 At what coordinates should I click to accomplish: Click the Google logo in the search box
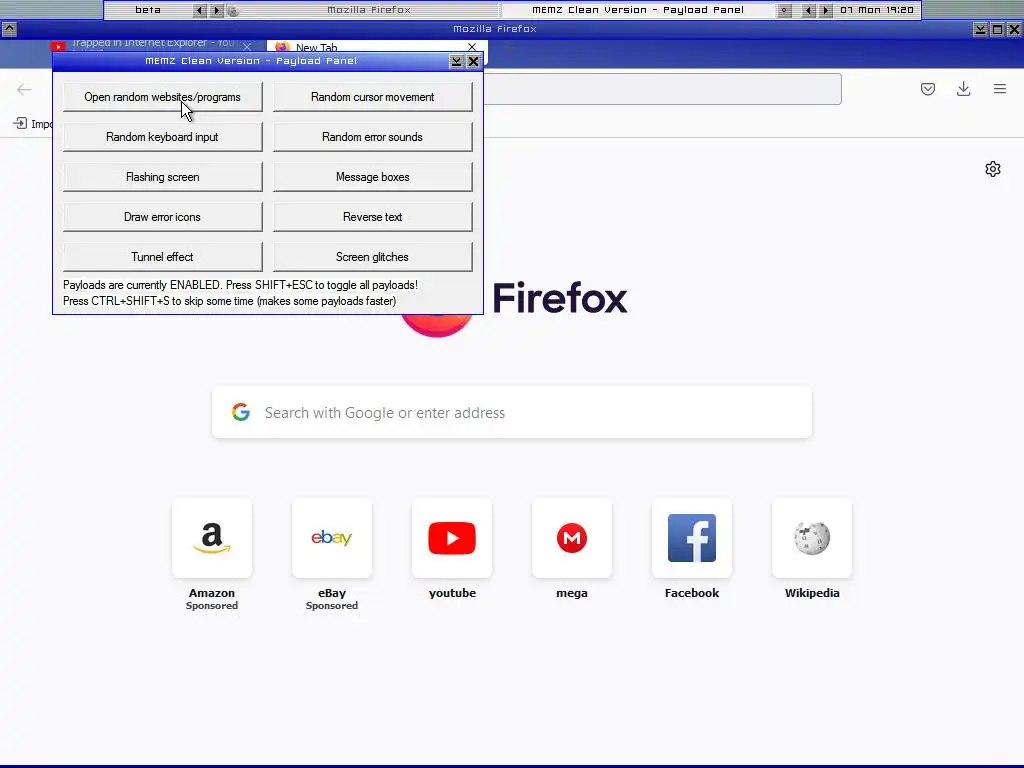click(x=241, y=412)
